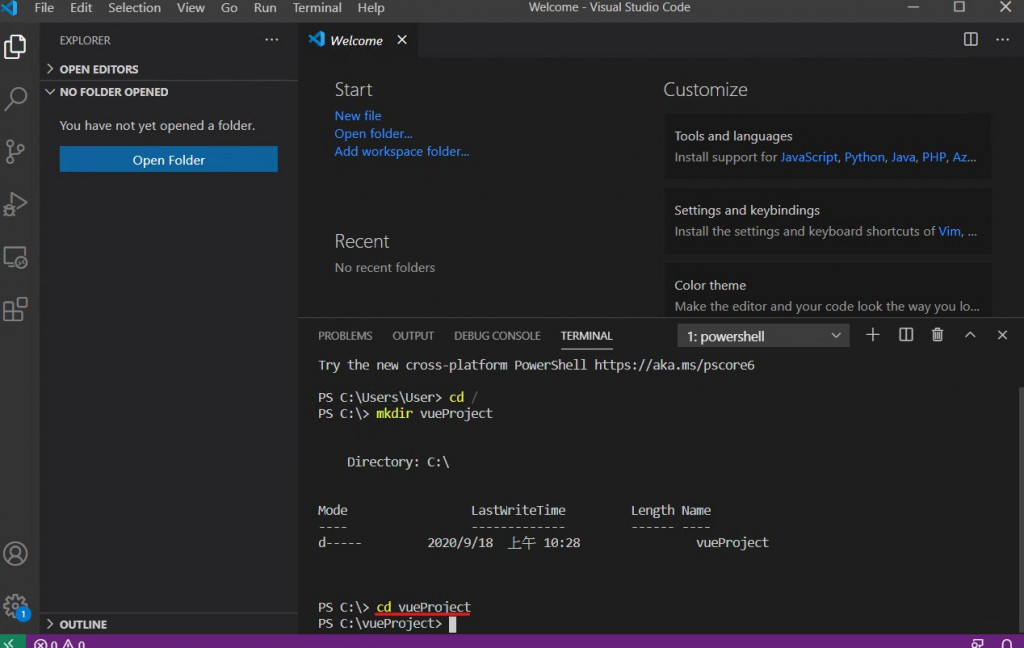
Task: Open the Search view in activity bar
Action: [15, 99]
